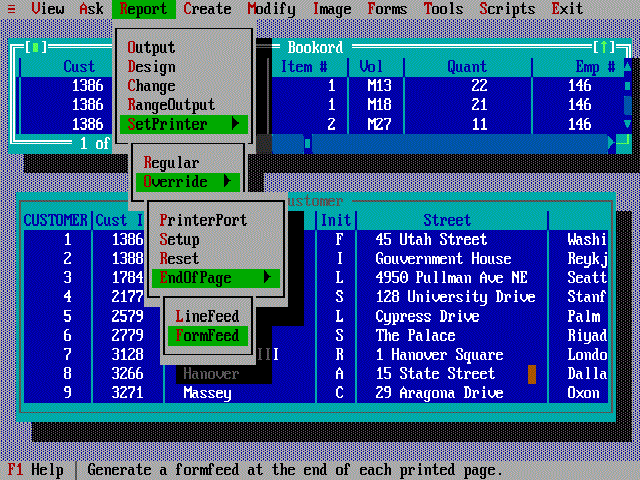Select FormFeed option
The height and width of the screenshot is (480, 640).
click(207, 336)
